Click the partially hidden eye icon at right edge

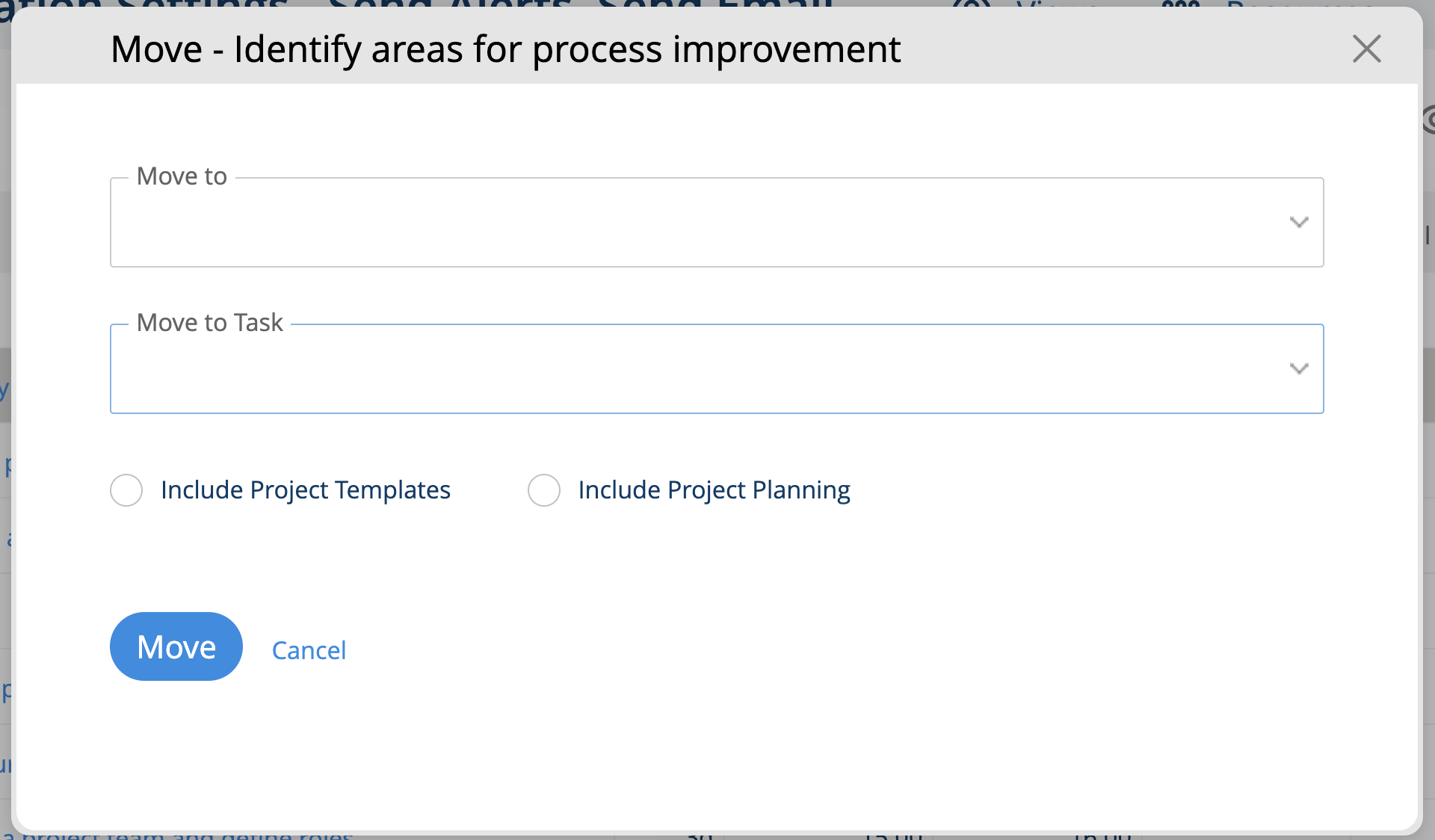coord(1429,120)
